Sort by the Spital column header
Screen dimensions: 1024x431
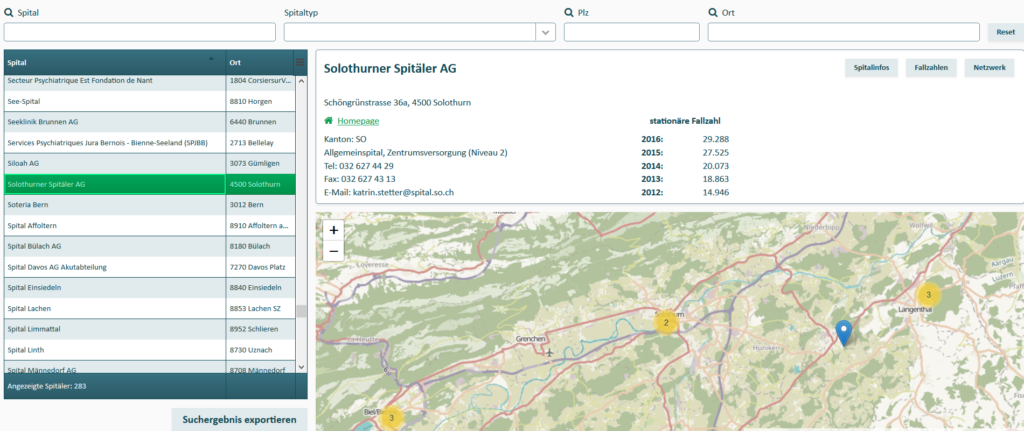pos(115,63)
